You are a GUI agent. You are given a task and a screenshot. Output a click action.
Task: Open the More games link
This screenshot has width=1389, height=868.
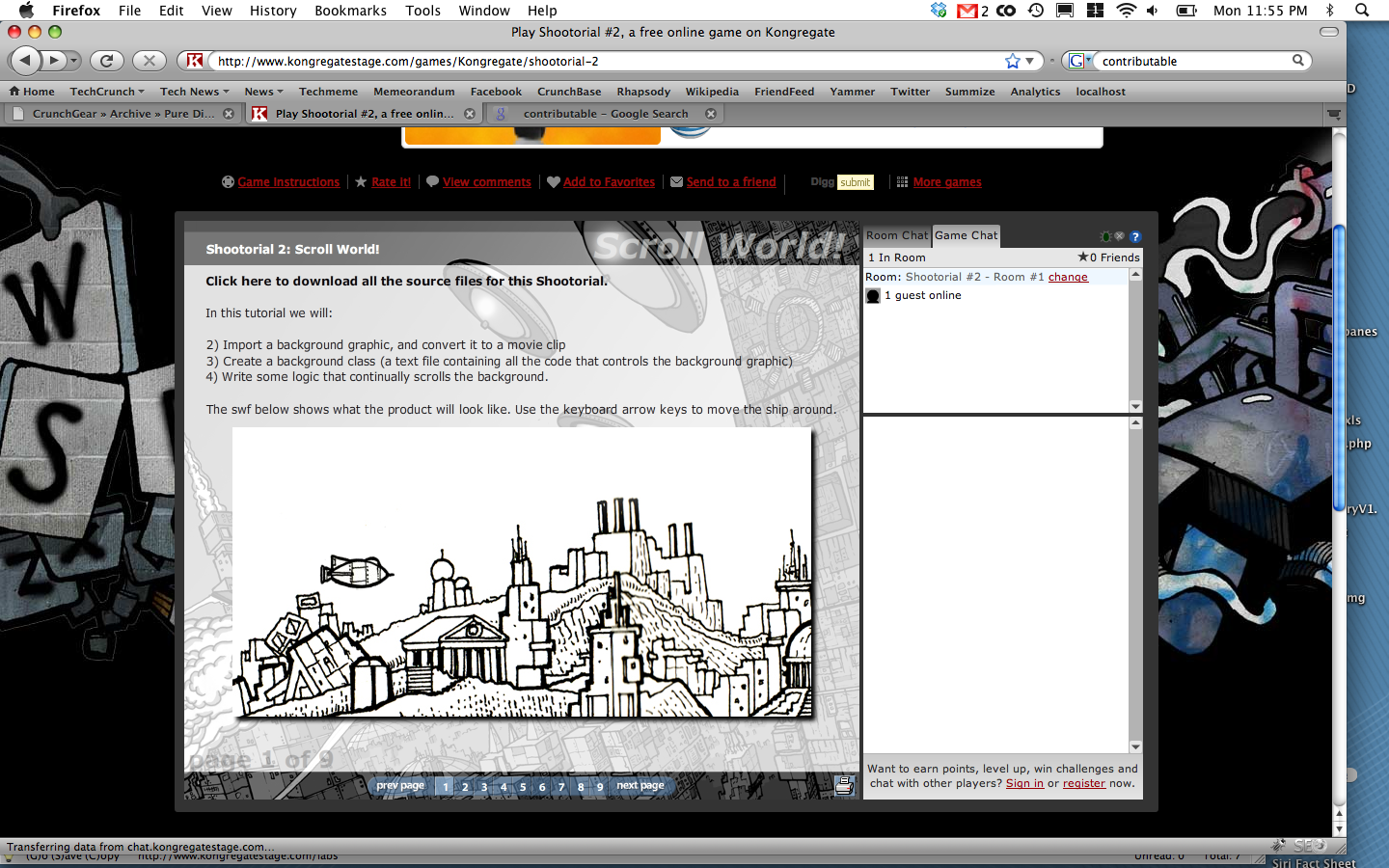(x=947, y=182)
